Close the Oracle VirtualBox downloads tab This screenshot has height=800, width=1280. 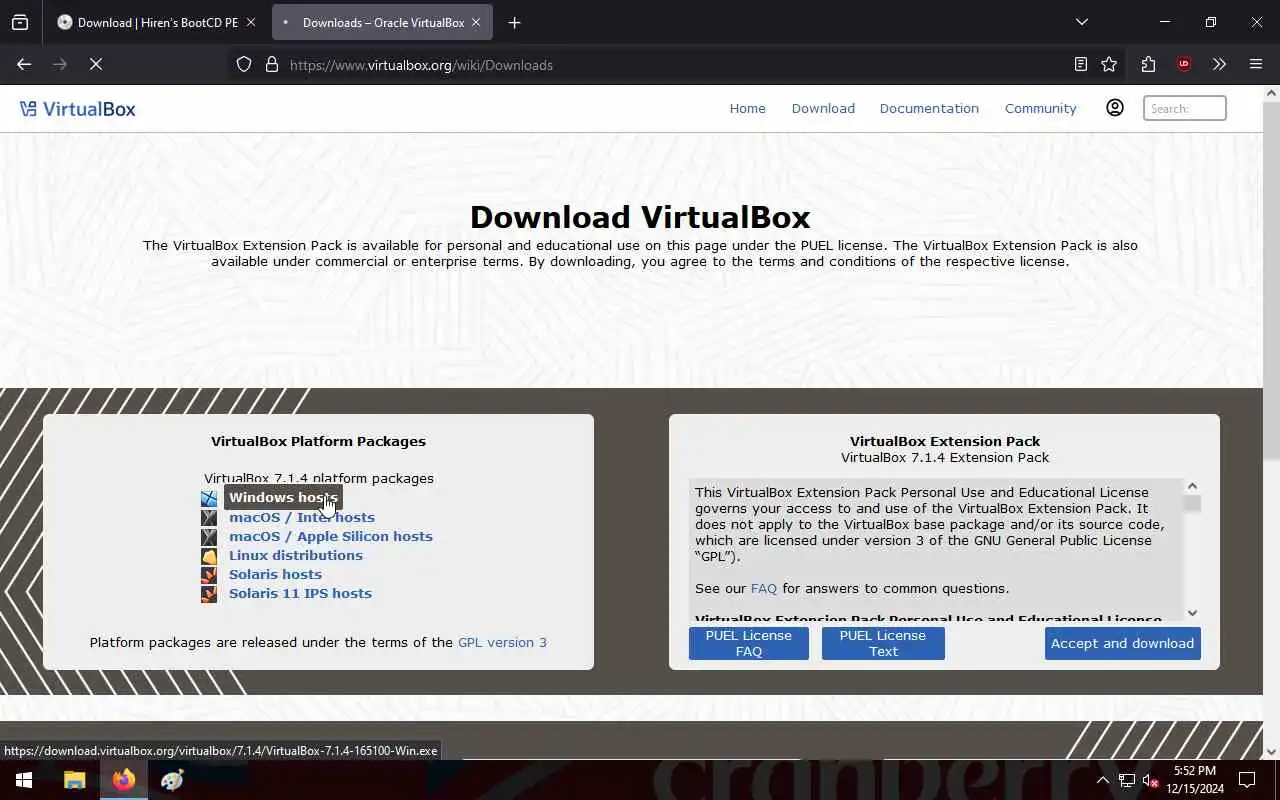476,22
